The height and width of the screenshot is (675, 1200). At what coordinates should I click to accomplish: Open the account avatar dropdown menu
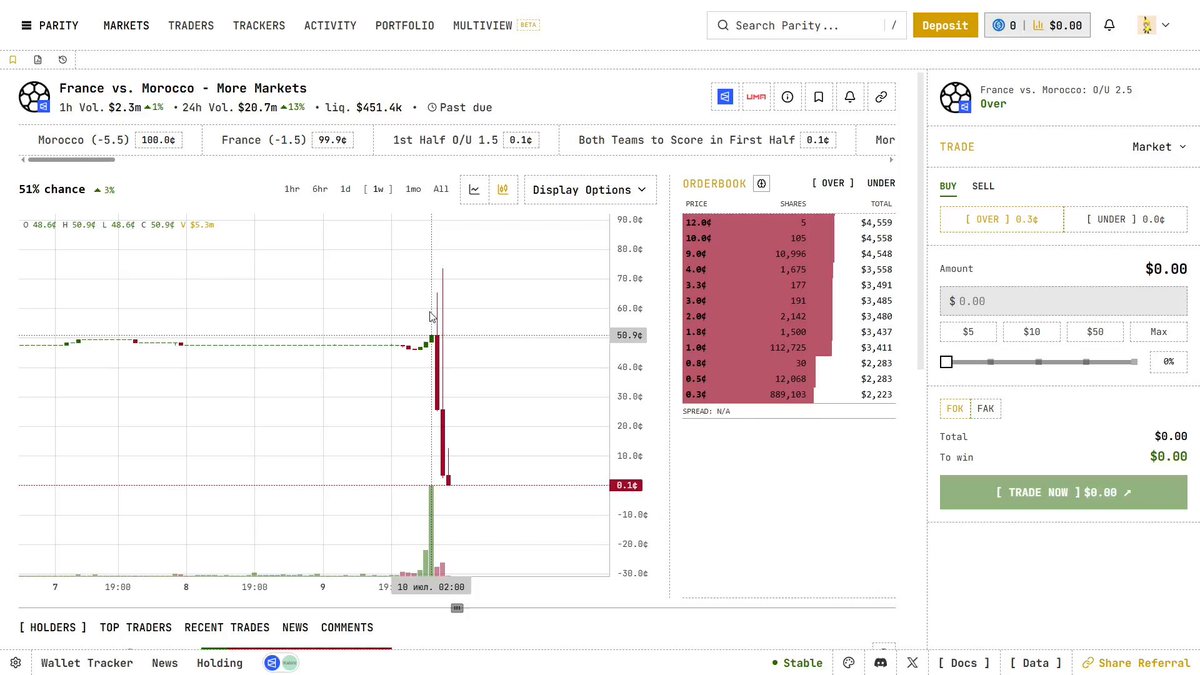[x=1153, y=25]
